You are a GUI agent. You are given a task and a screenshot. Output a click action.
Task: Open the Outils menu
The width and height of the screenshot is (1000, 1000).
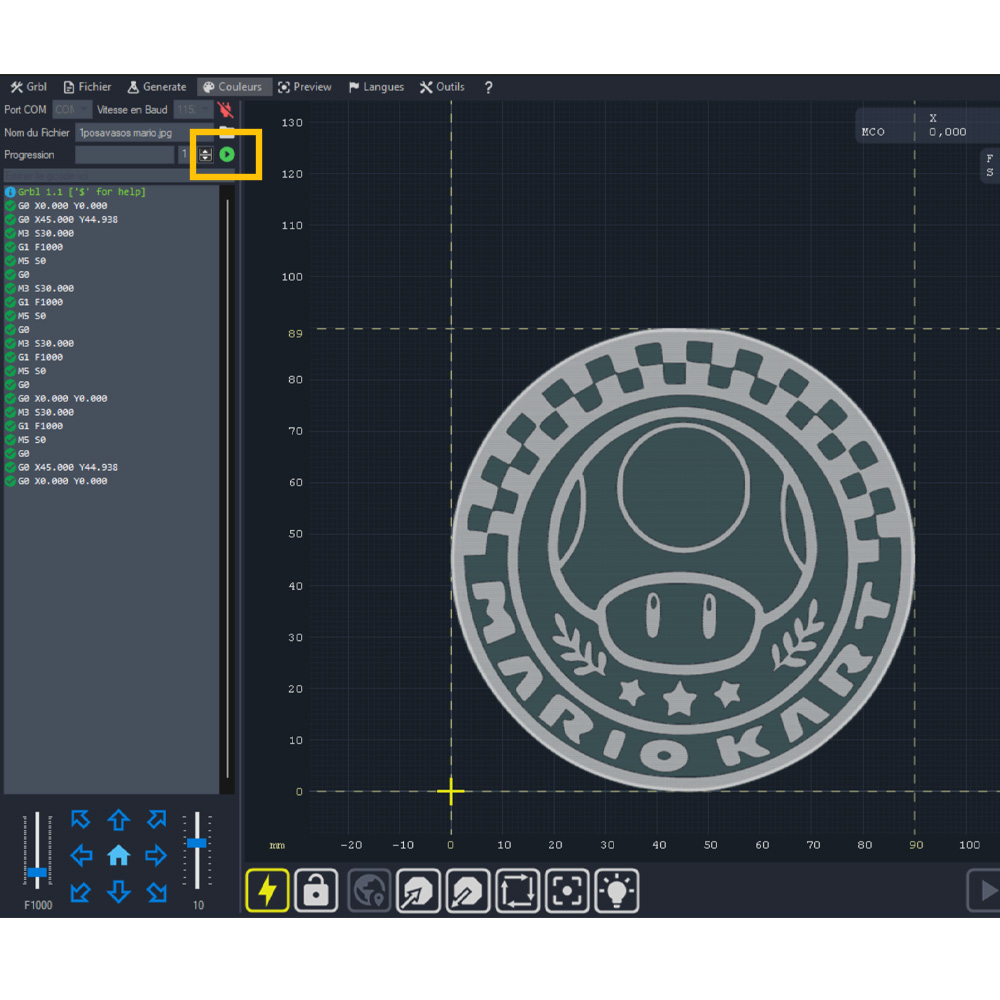click(x=442, y=87)
